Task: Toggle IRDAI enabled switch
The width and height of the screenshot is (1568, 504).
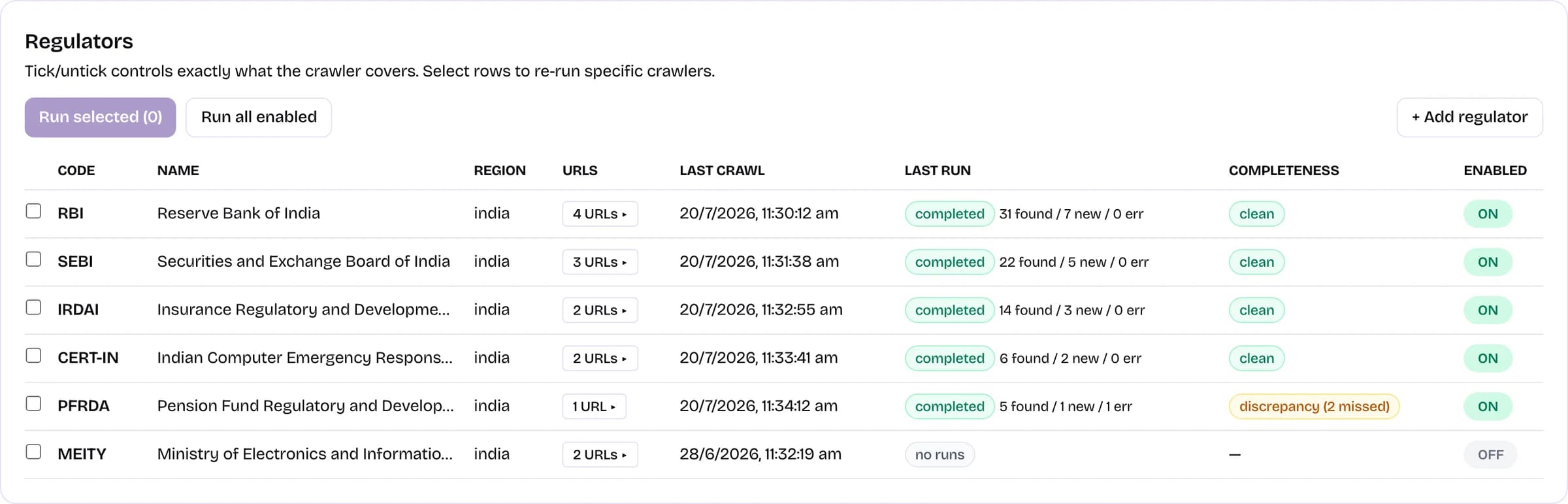Action: pyautogui.click(x=1488, y=311)
